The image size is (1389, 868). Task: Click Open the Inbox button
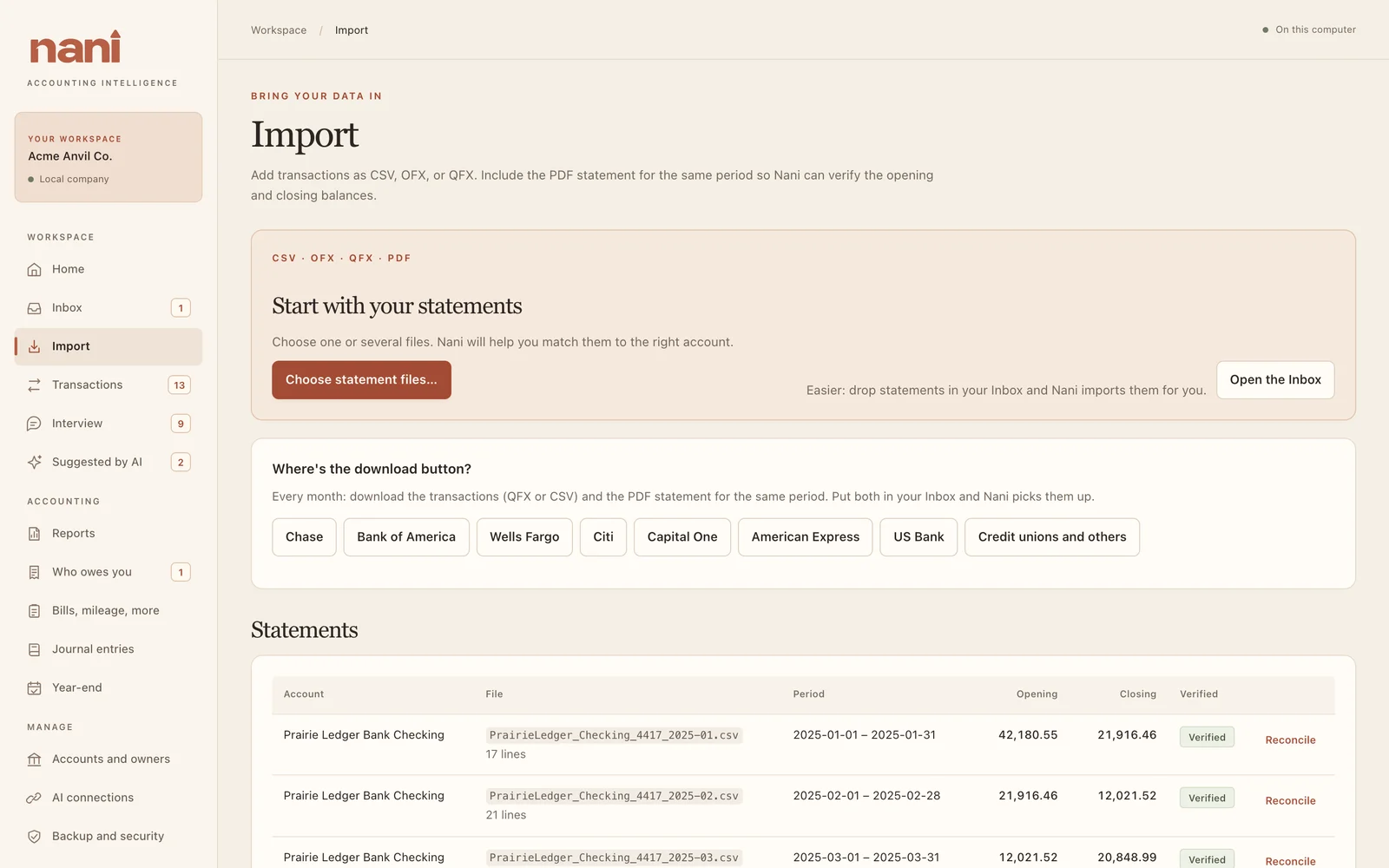pos(1275,380)
